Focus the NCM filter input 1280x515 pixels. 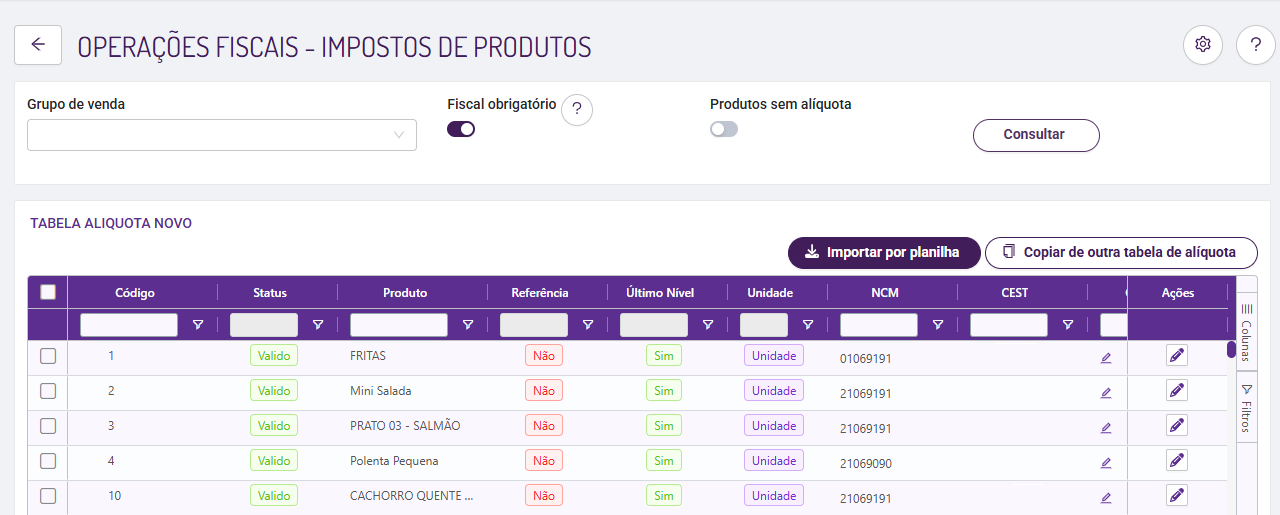tap(879, 325)
